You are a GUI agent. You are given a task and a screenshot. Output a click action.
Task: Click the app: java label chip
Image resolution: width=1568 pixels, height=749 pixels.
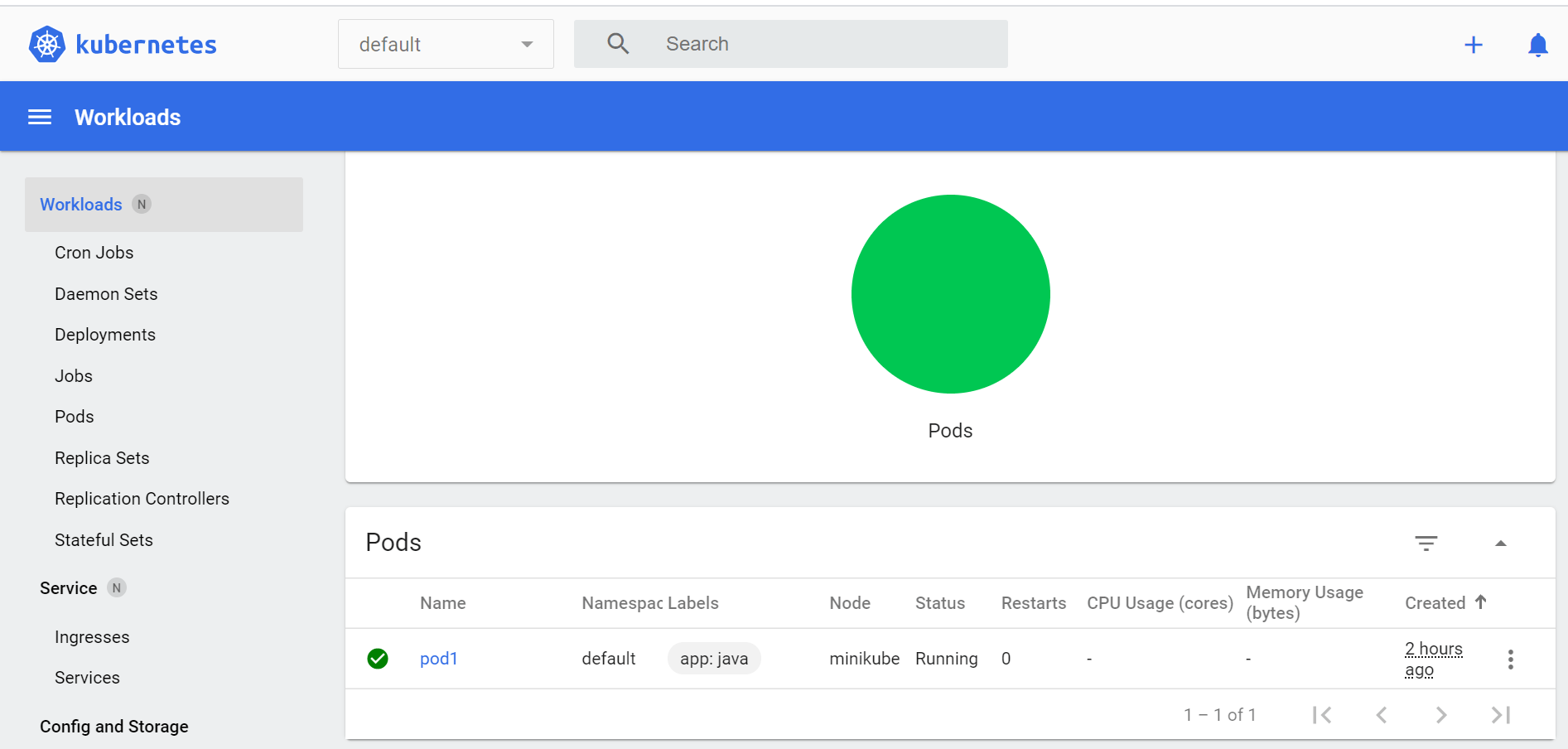pos(713,659)
